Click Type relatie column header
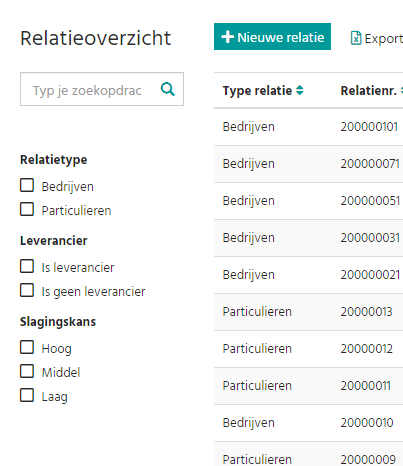The width and height of the screenshot is (403, 466). [x=257, y=90]
